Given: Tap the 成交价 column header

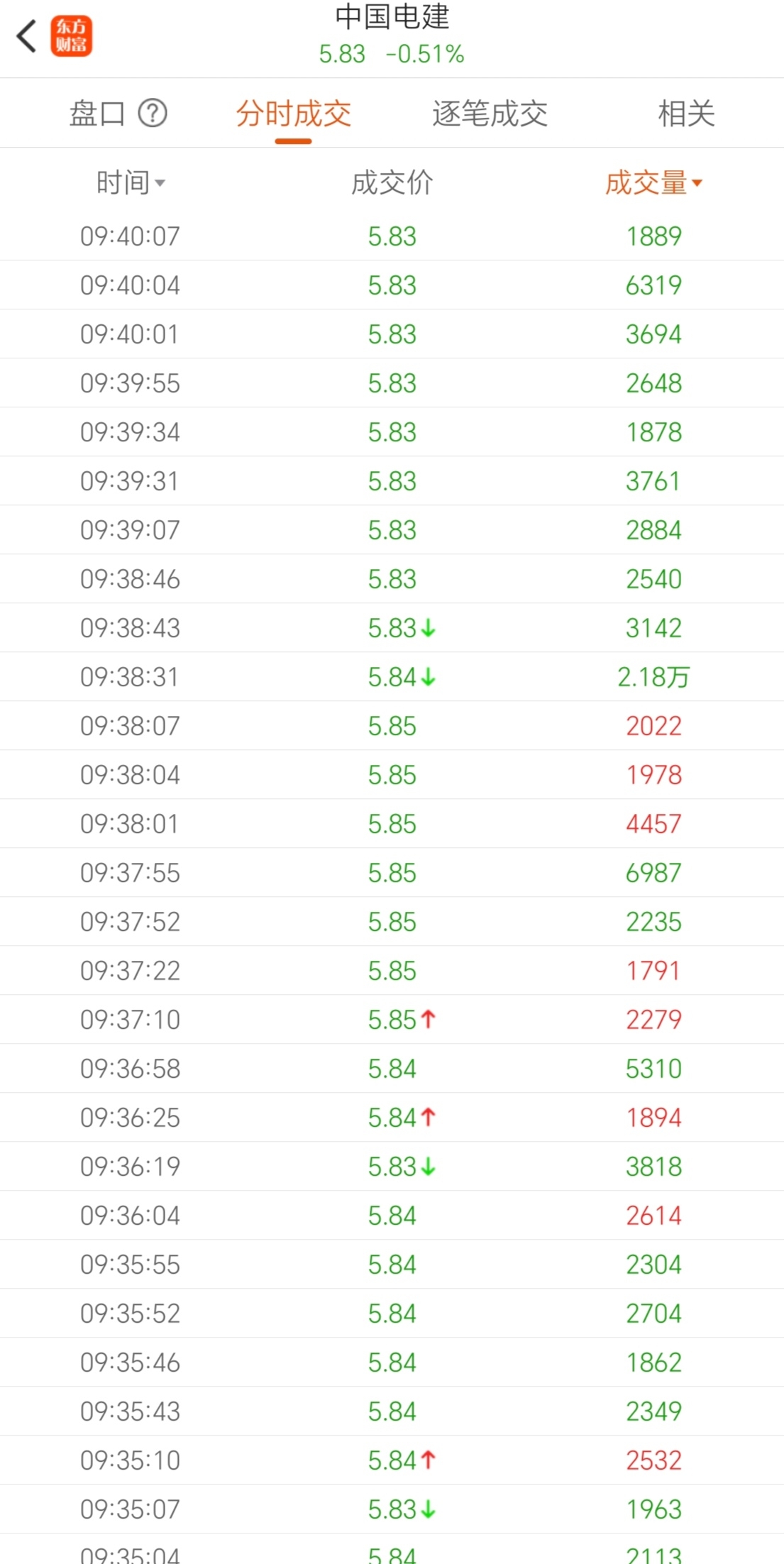Looking at the screenshot, I should (392, 183).
